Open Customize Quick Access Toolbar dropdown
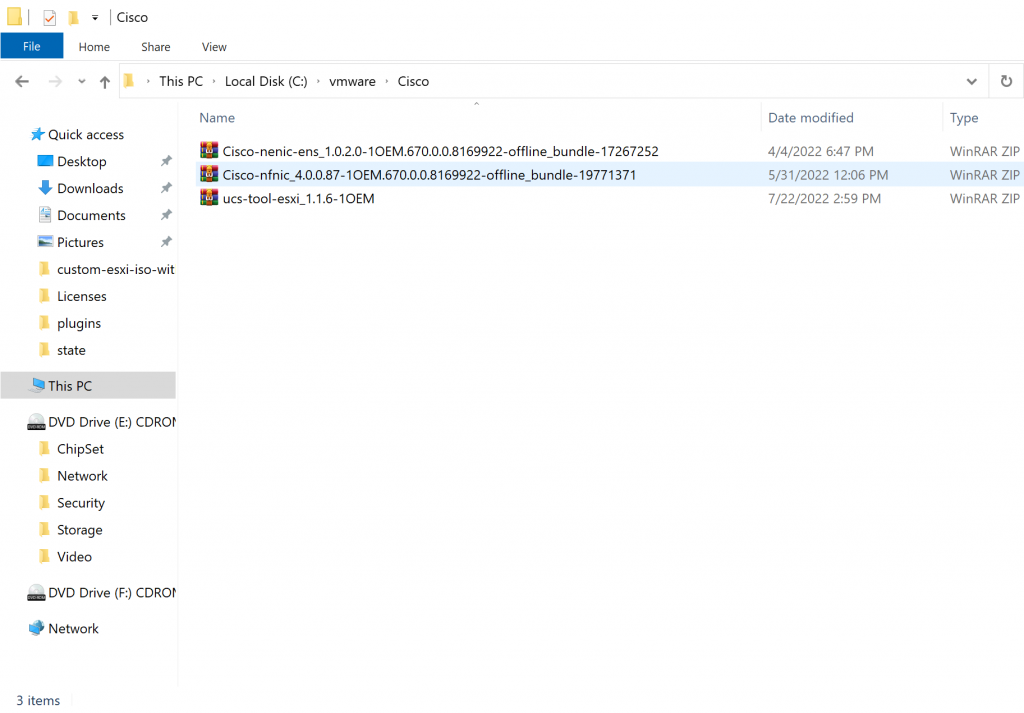 pyautogui.click(x=95, y=18)
